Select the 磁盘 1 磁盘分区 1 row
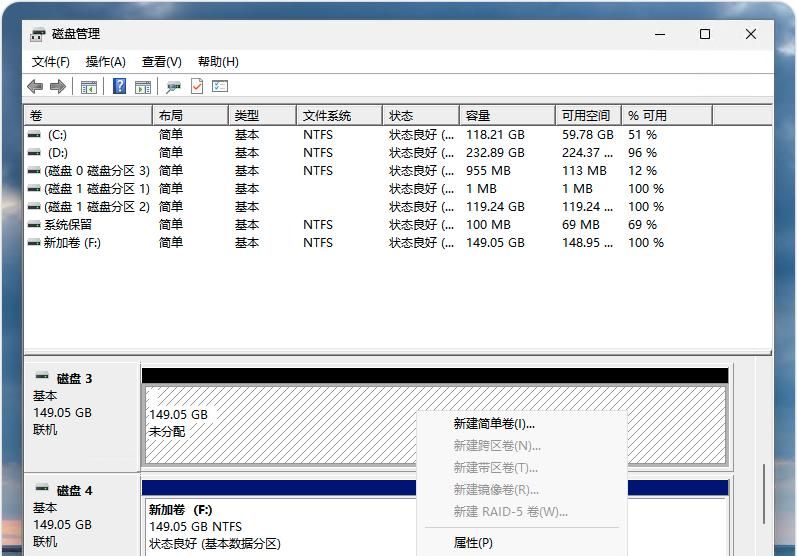Viewport: 797px width, 556px height. 397,189
